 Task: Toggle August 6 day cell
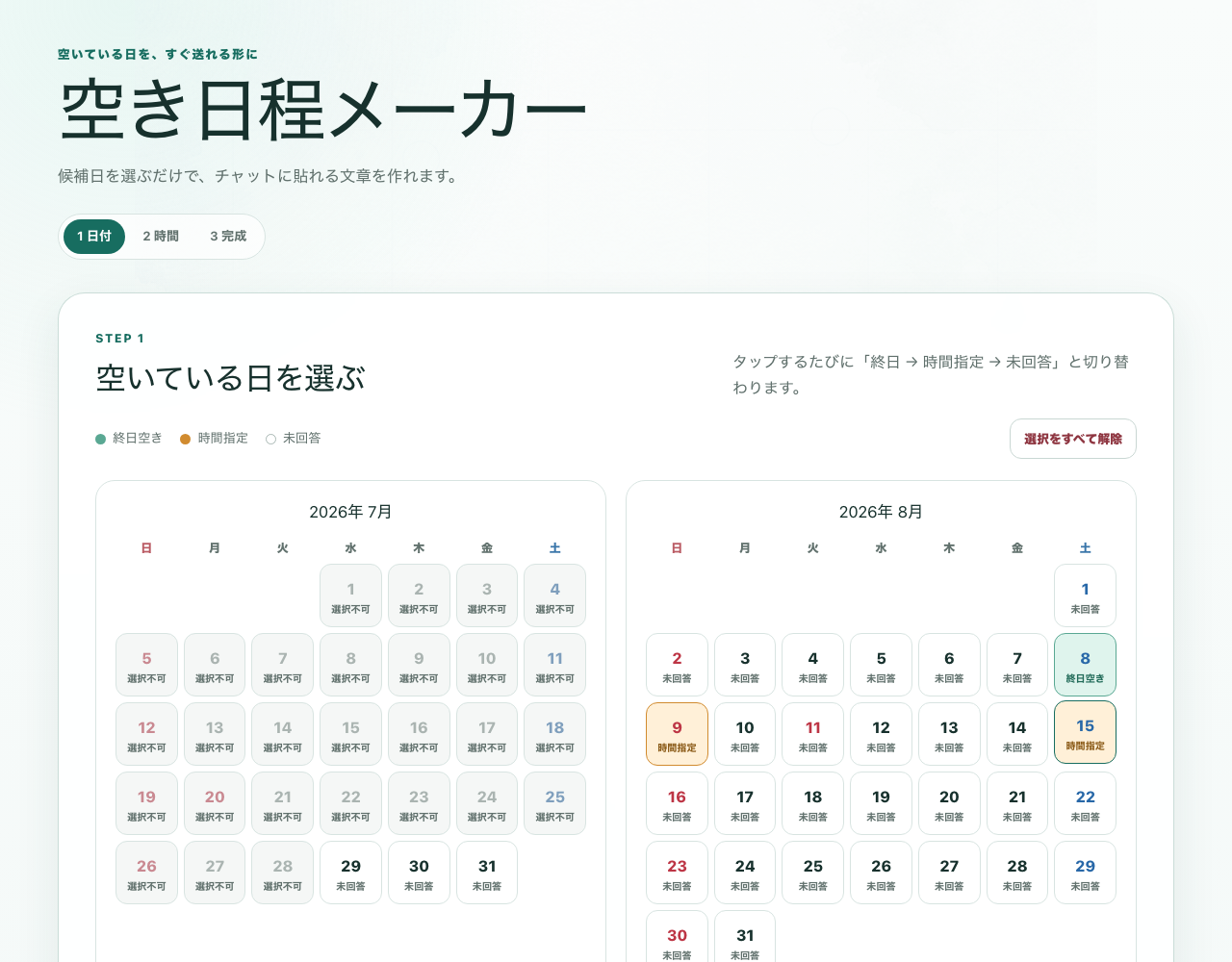[x=949, y=665]
